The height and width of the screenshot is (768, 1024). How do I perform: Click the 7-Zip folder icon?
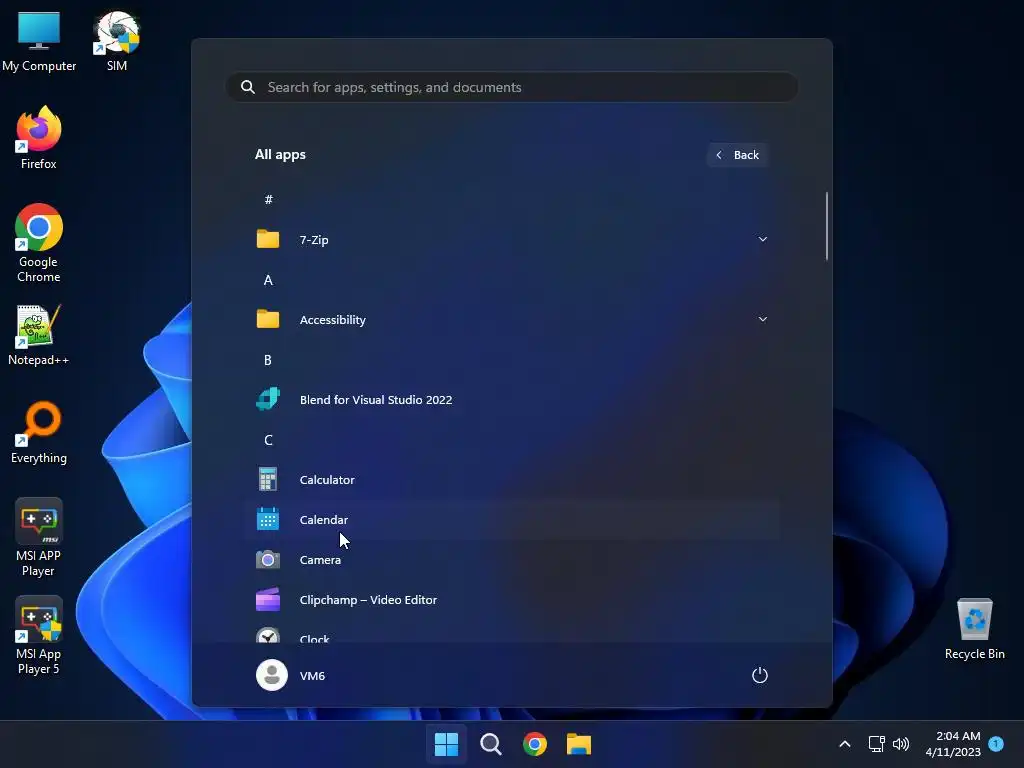268,239
